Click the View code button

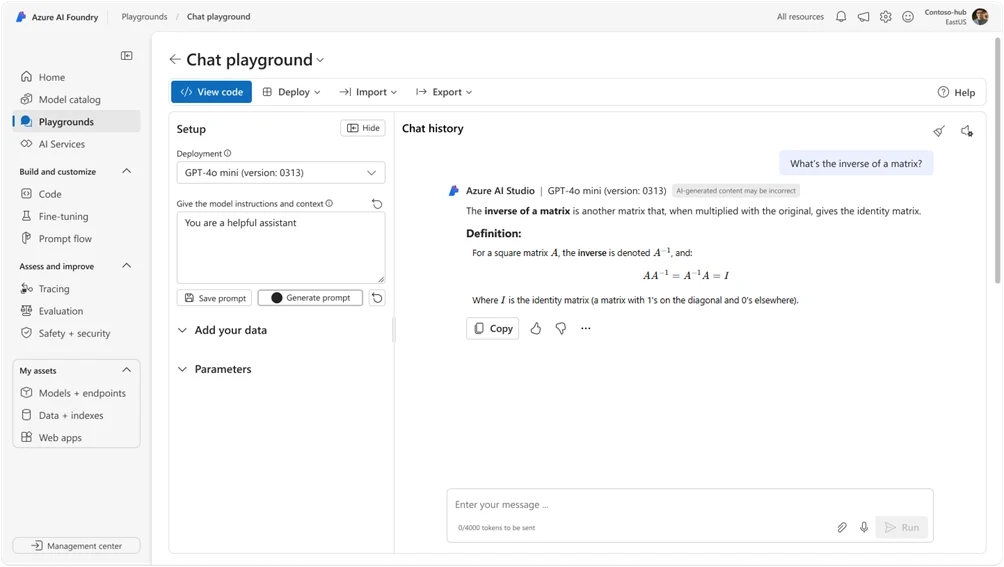[x=211, y=92]
